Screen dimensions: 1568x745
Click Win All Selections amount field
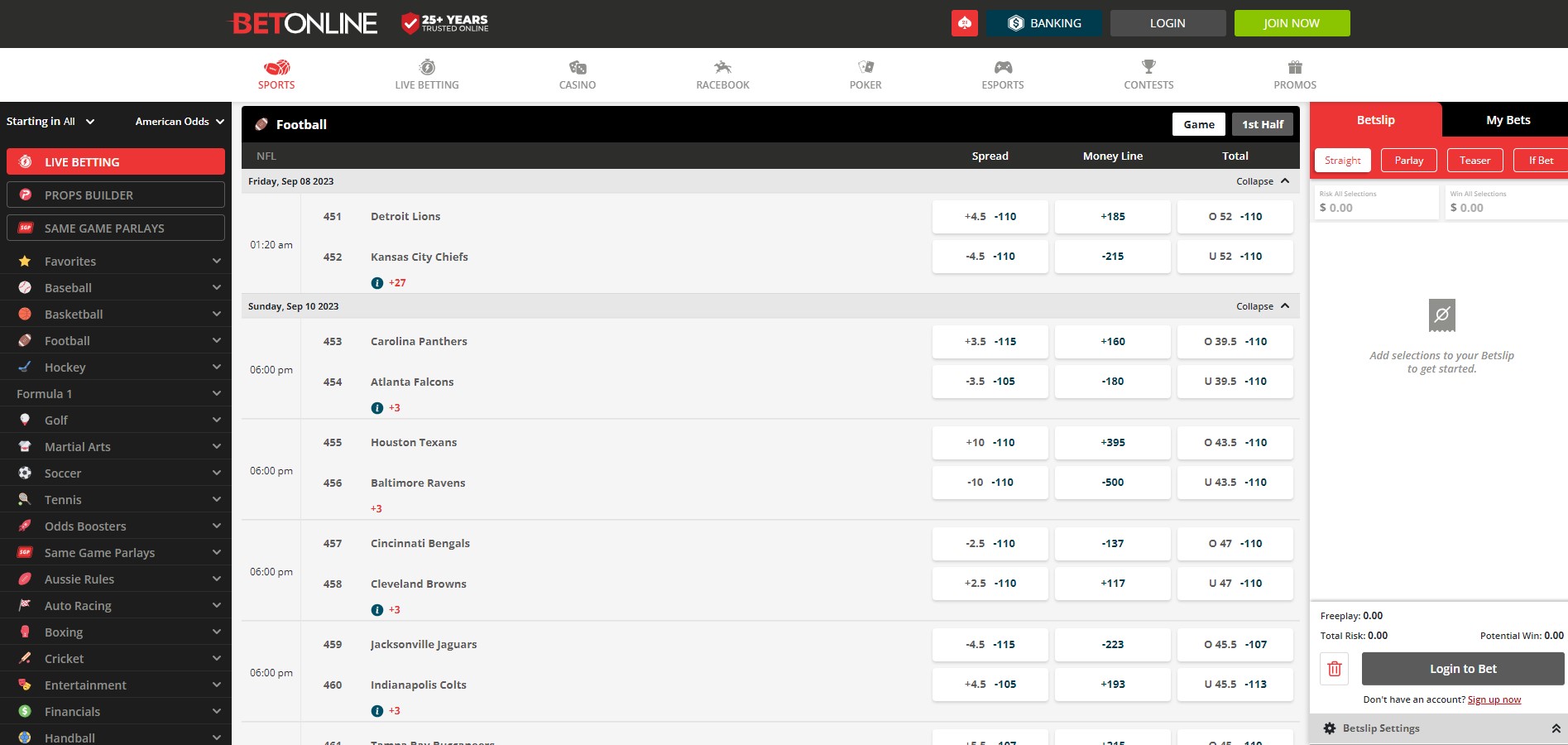1506,202
